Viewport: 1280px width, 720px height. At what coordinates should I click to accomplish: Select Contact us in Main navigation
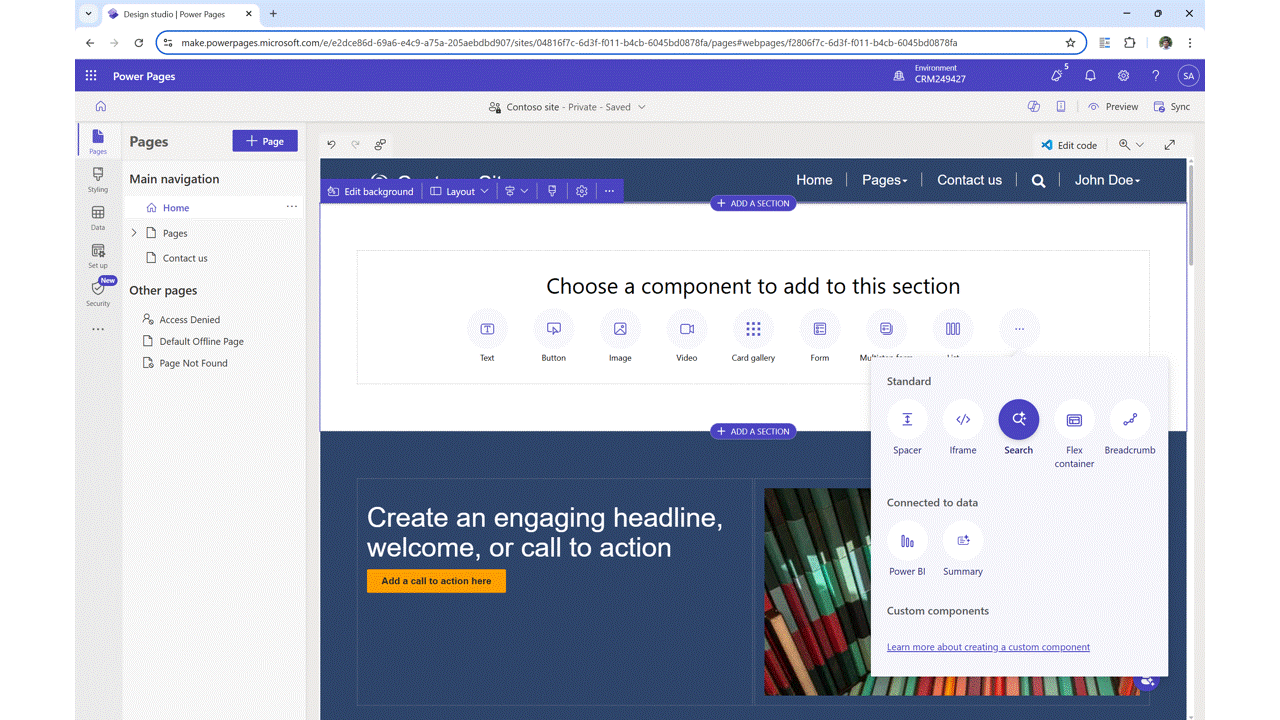pyautogui.click(x=185, y=258)
